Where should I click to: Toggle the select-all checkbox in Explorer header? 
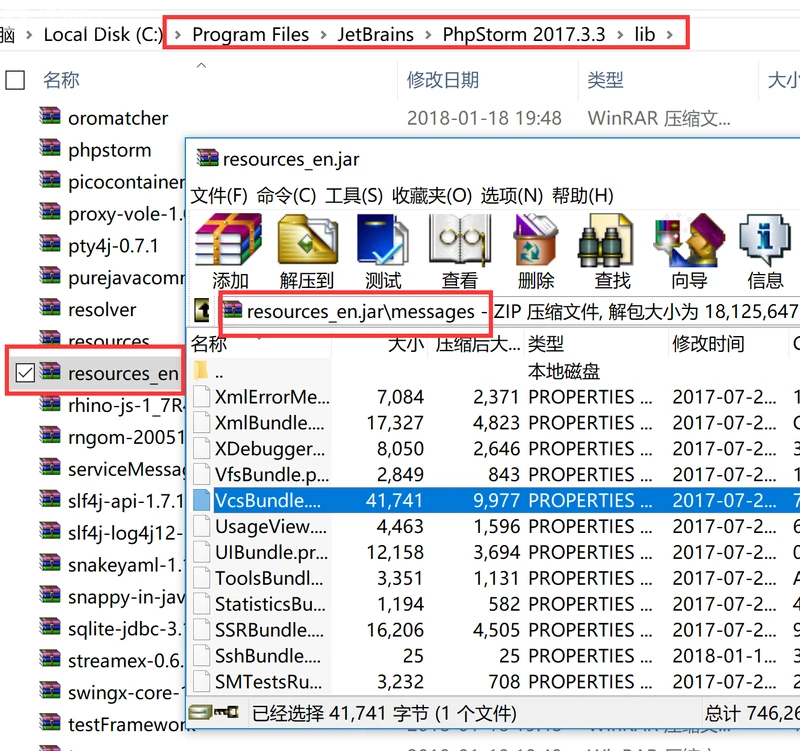(15, 80)
